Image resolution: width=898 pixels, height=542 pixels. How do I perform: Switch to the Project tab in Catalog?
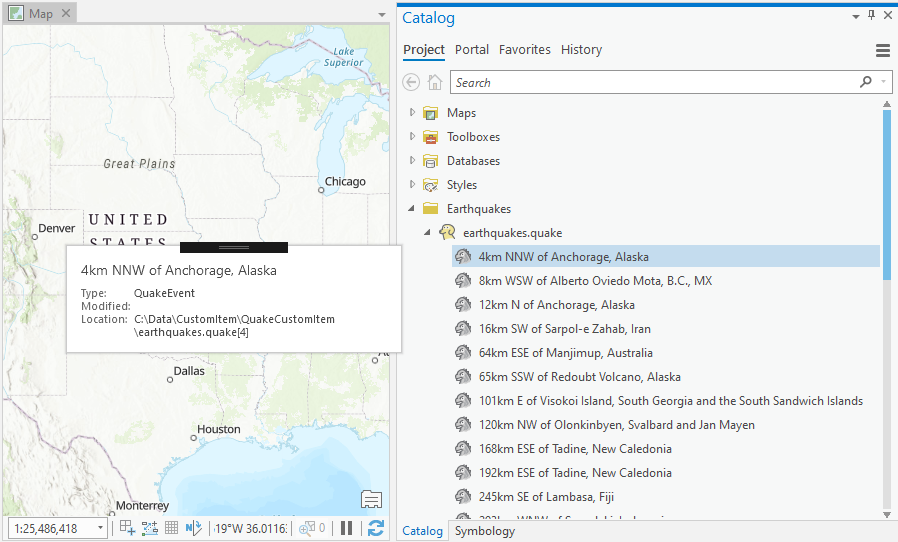point(424,50)
